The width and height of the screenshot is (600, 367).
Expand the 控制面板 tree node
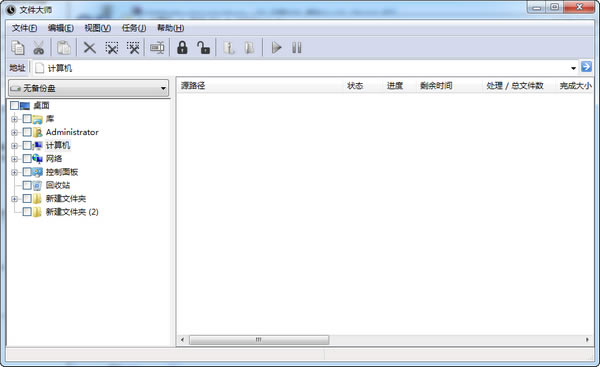(15, 172)
